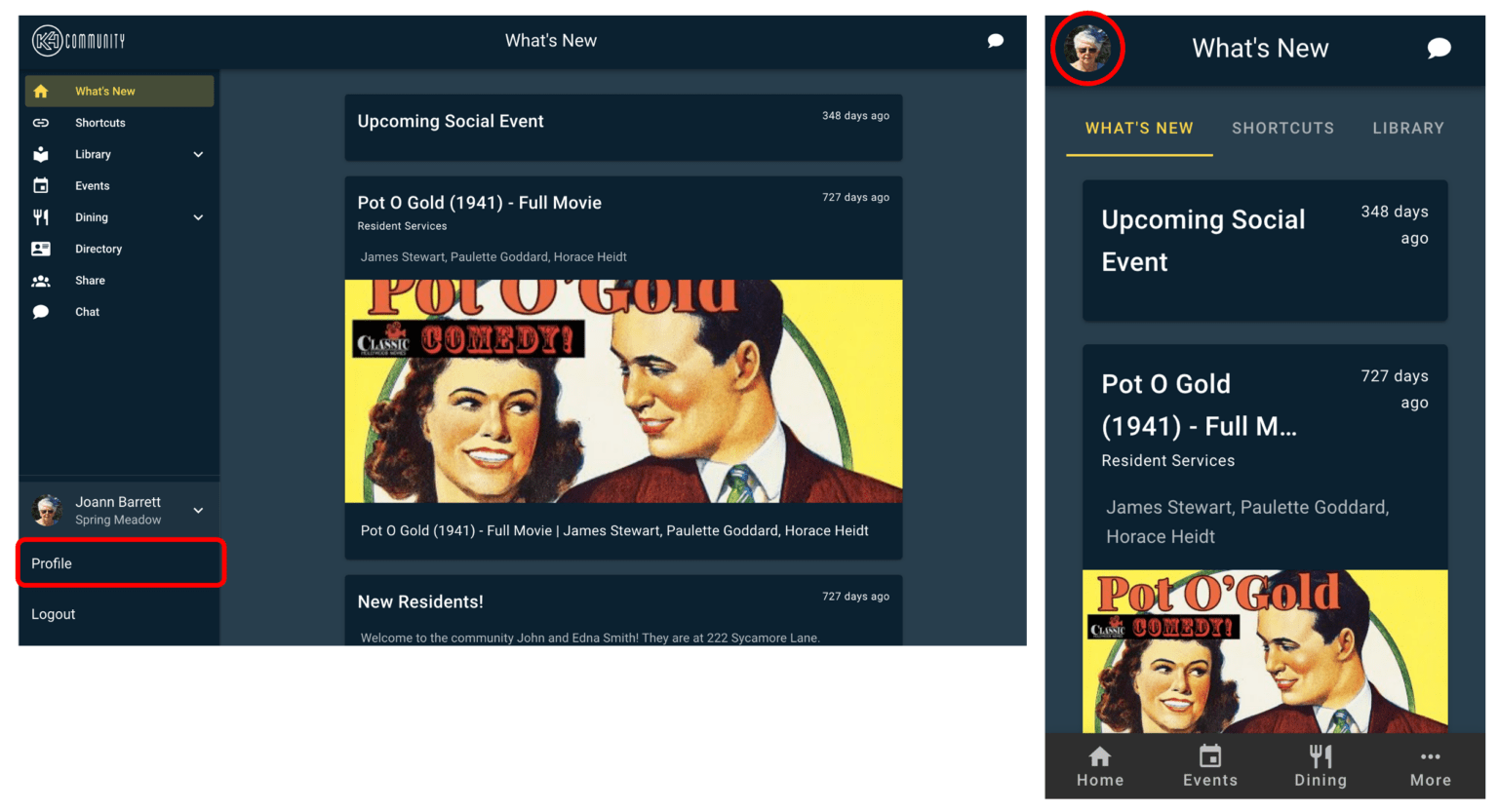The height and width of the screenshot is (812, 1498).
Task: Open chat bubble icon in desktop header
Action: pyautogui.click(x=995, y=41)
